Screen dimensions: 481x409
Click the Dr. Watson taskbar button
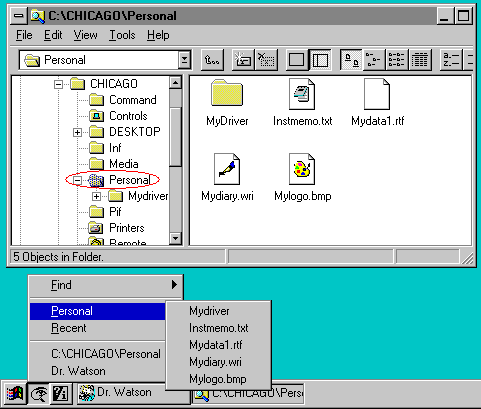click(133, 393)
